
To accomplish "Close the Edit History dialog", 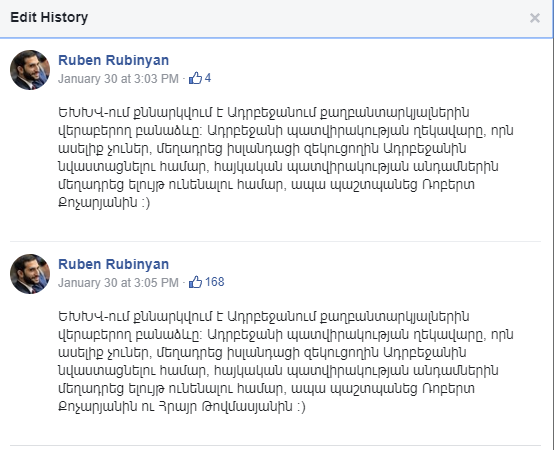I will tap(535, 18).
